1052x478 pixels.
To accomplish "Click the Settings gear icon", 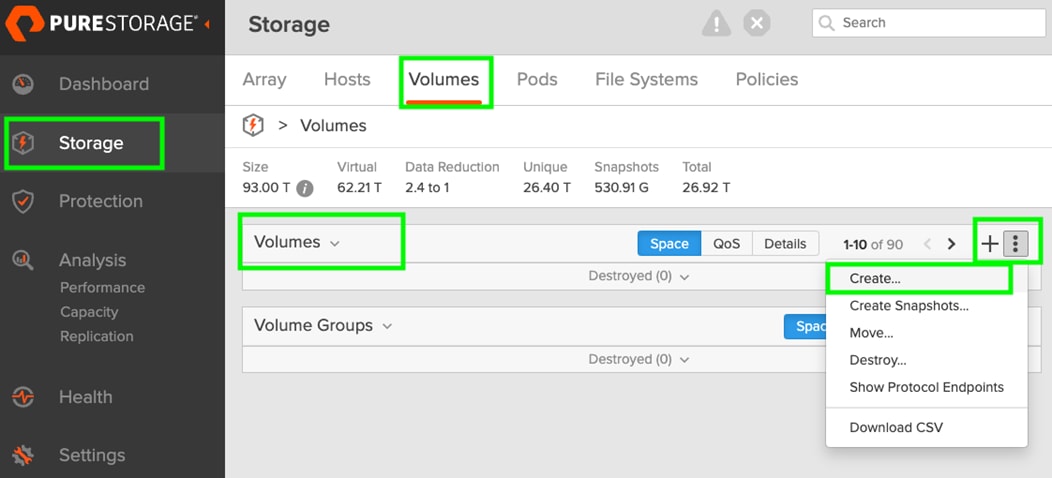I will (x=22, y=455).
